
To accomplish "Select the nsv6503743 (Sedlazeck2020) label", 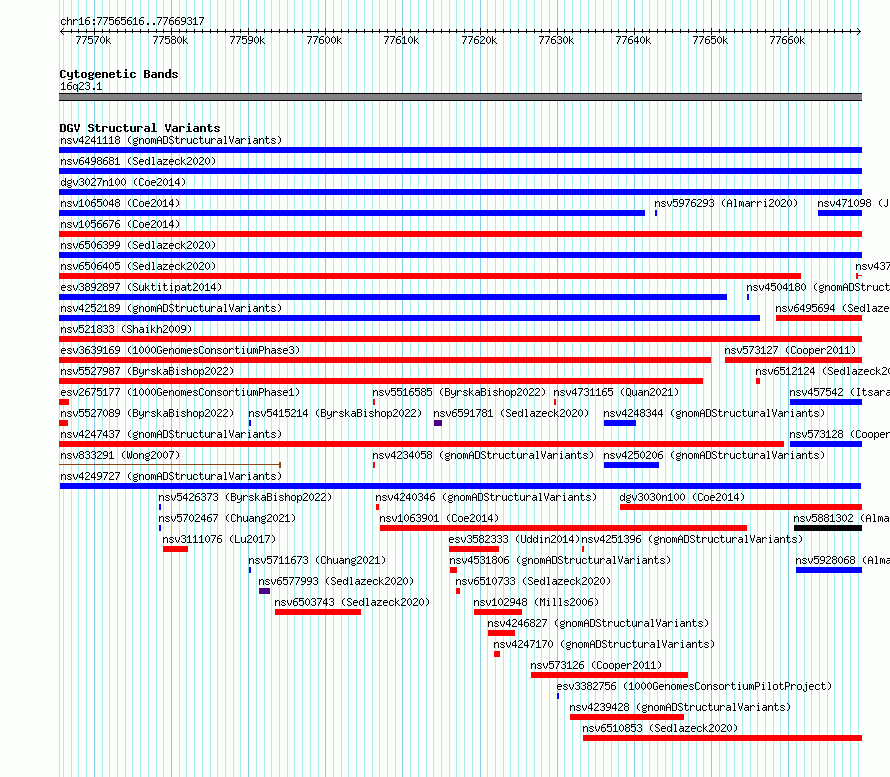I will coord(352,602).
